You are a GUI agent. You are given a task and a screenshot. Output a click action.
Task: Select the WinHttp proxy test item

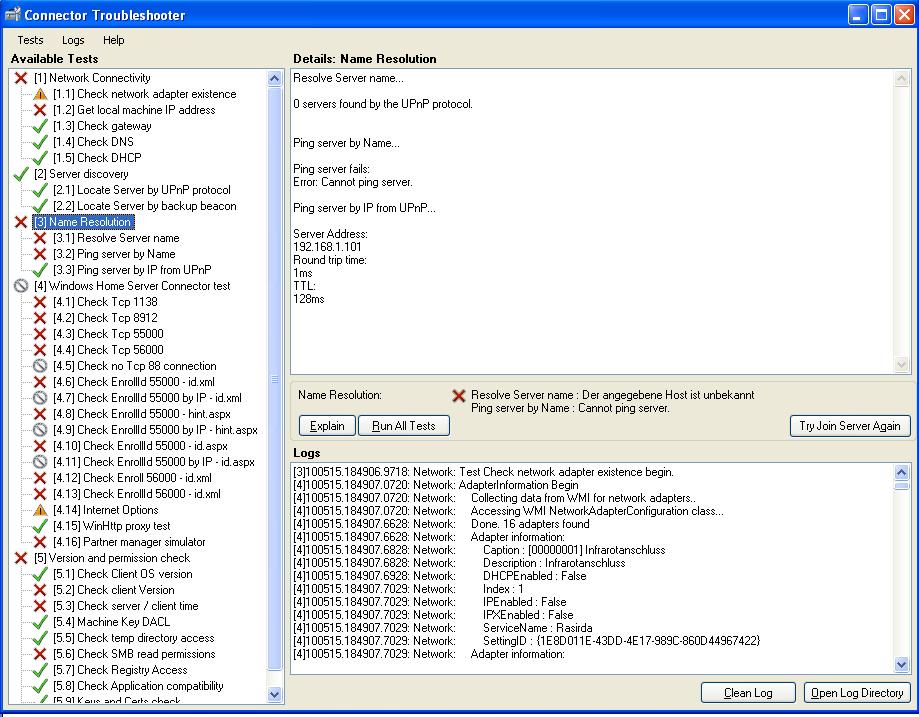(111, 526)
